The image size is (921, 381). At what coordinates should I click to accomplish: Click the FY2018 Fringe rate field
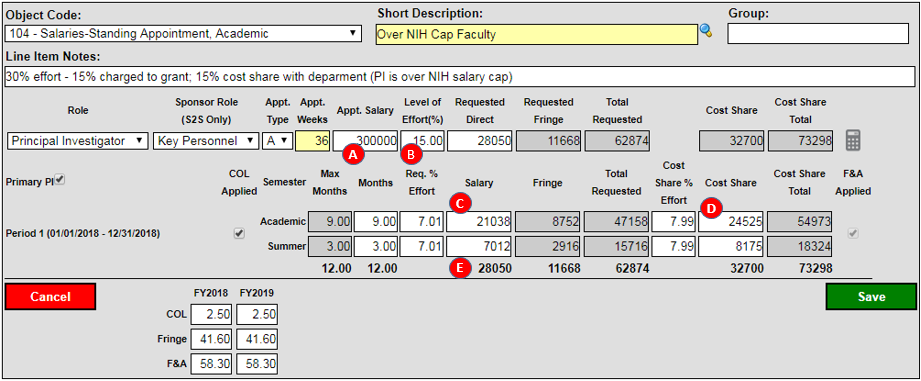click(x=212, y=339)
